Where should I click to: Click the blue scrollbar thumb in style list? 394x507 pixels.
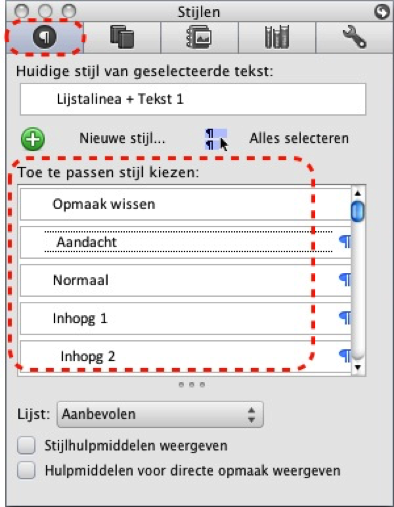[x=358, y=211]
